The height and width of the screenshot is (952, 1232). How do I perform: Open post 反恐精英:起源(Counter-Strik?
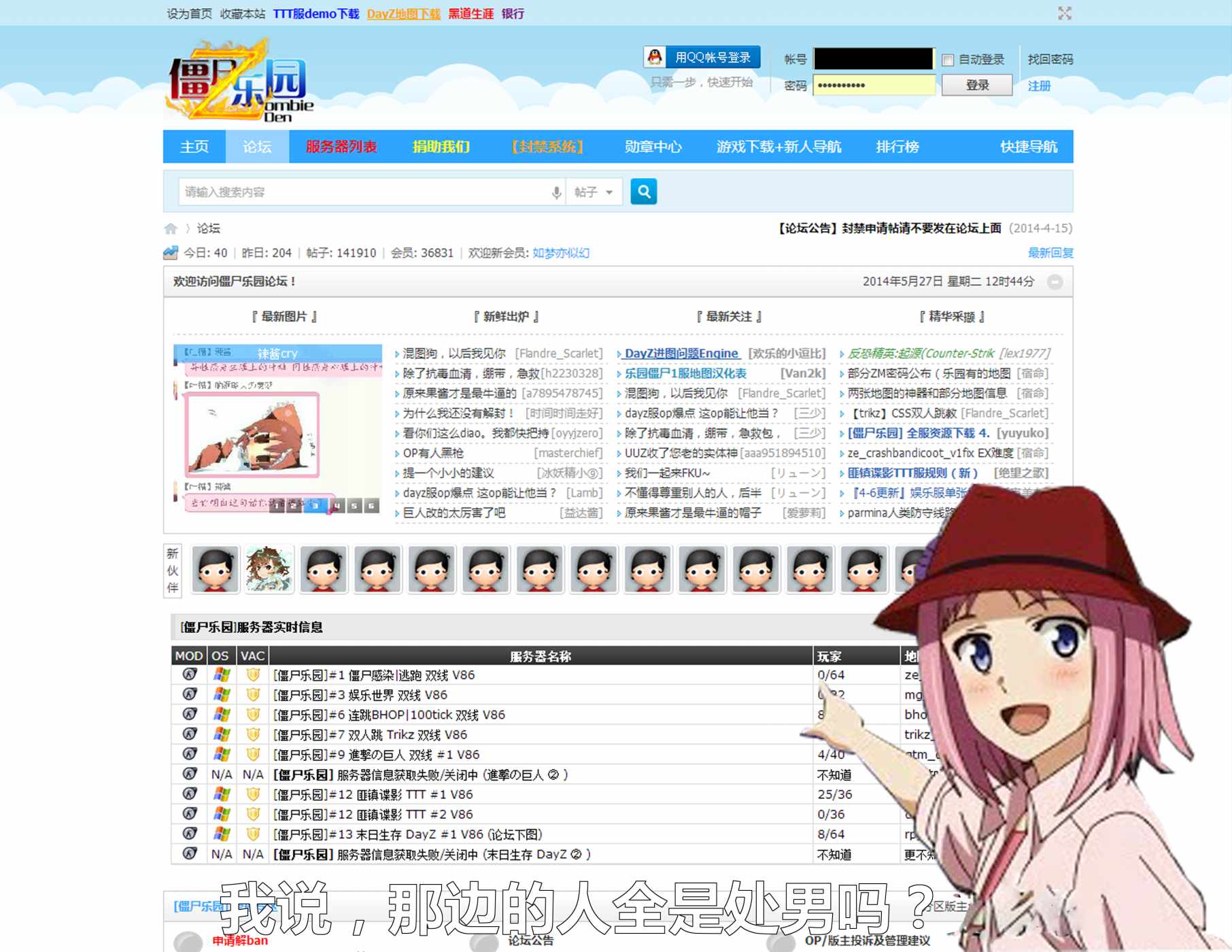(x=921, y=354)
